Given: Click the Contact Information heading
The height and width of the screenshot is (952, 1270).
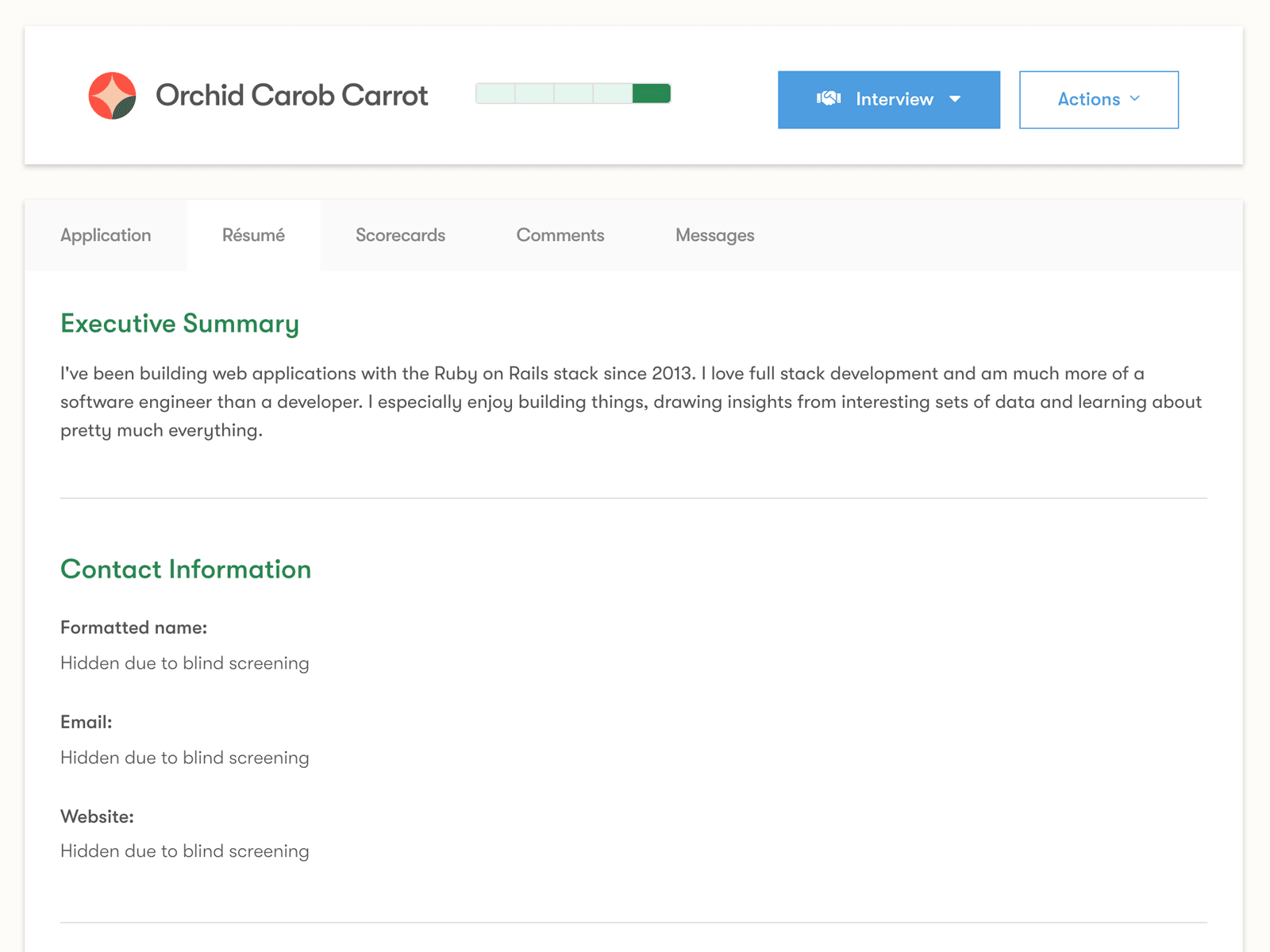Looking at the screenshot, I should (186, 569).
